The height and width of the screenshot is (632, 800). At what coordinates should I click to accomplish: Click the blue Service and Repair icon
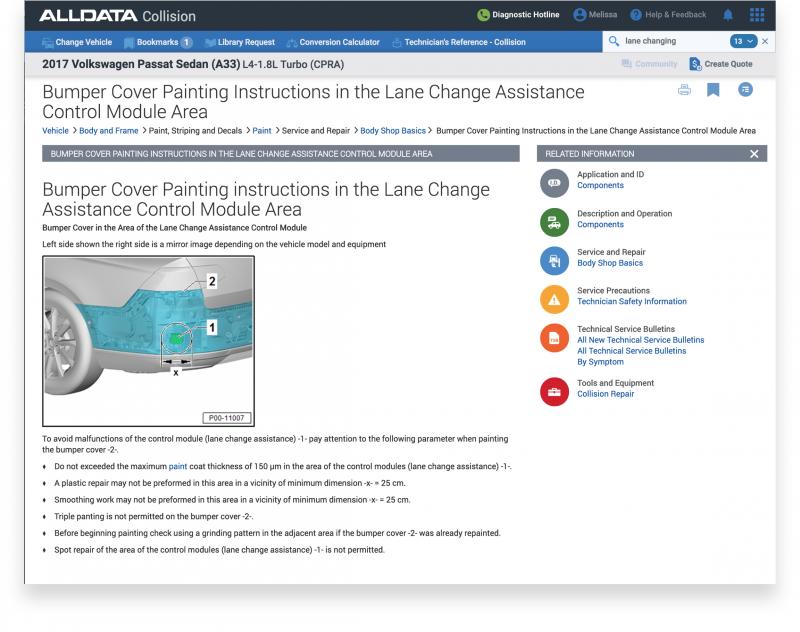(554, 261)
